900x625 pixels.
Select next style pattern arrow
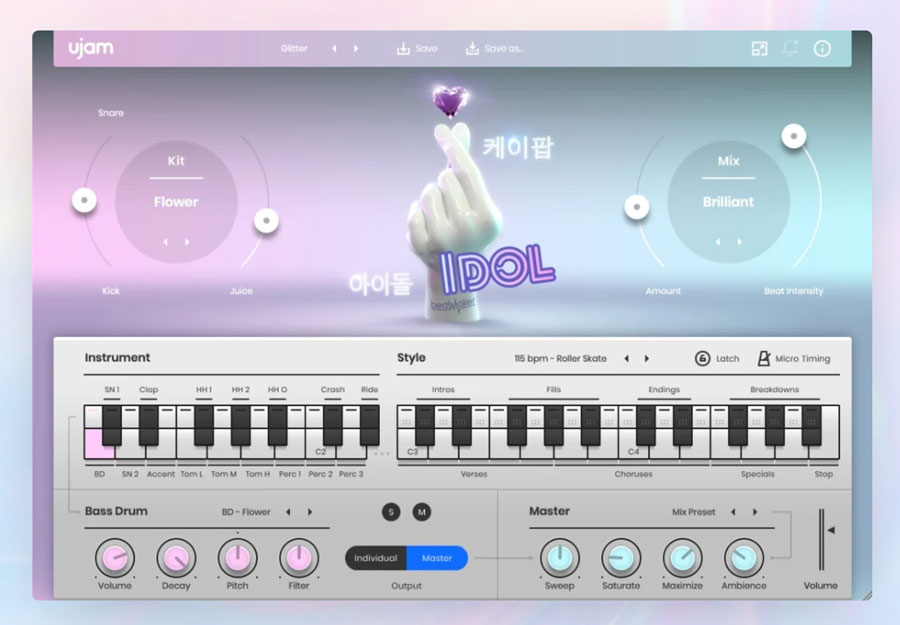[647, 359]
